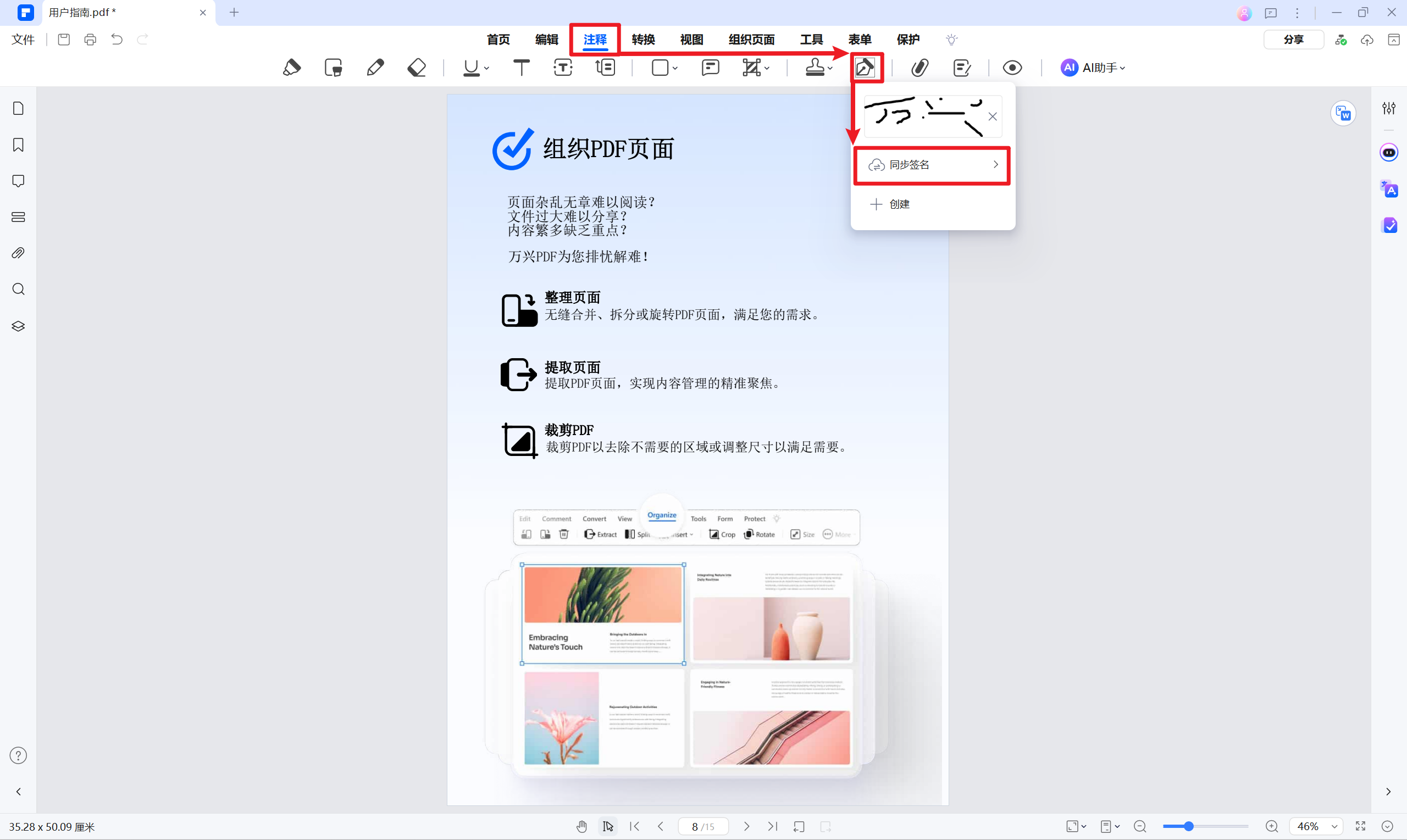Click the 同步签名 option
The image size is (1407, 840).
tap(932, 165)
